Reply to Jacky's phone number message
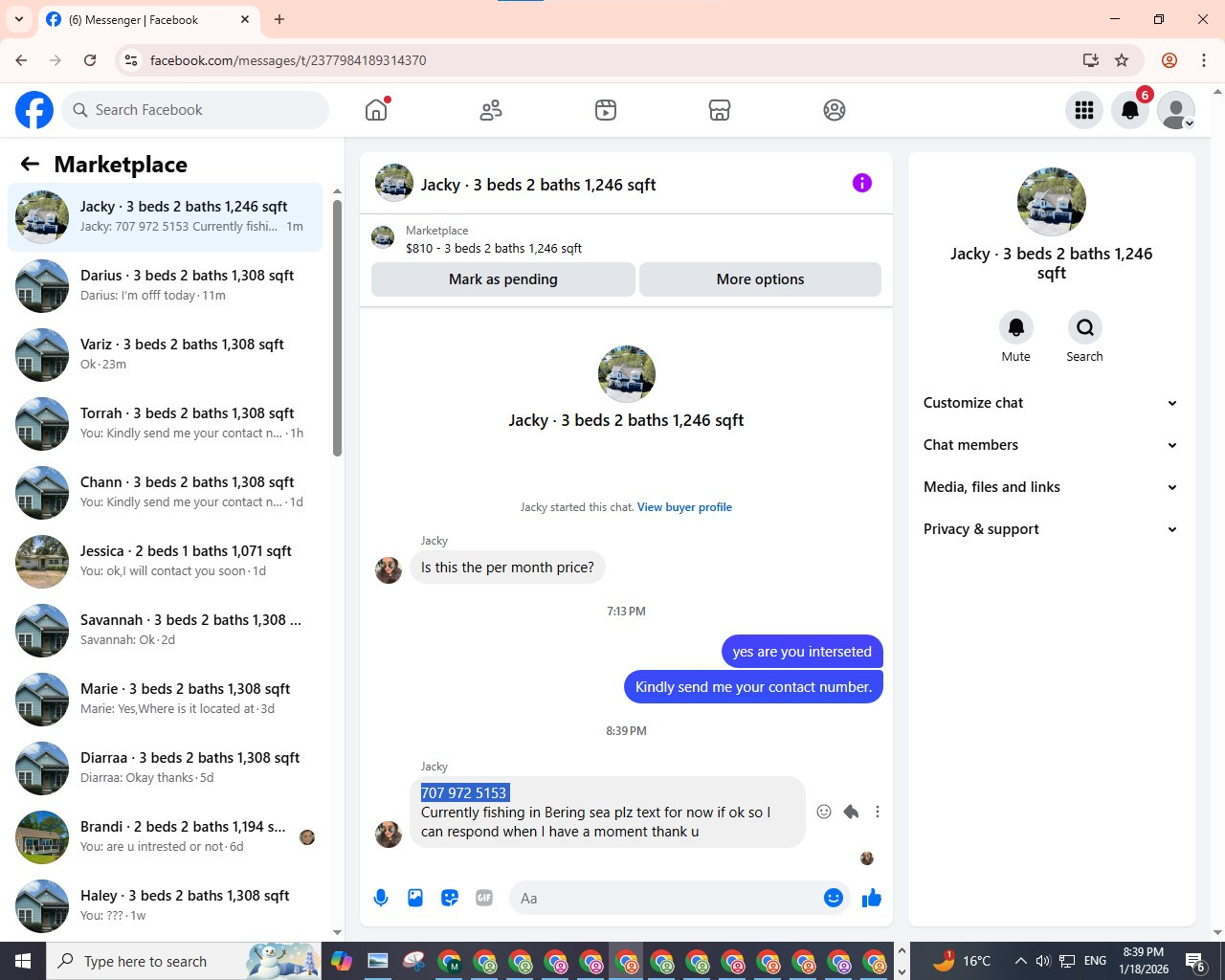The width and height of the screenshot is (1225, 980). tap(851, 812)
